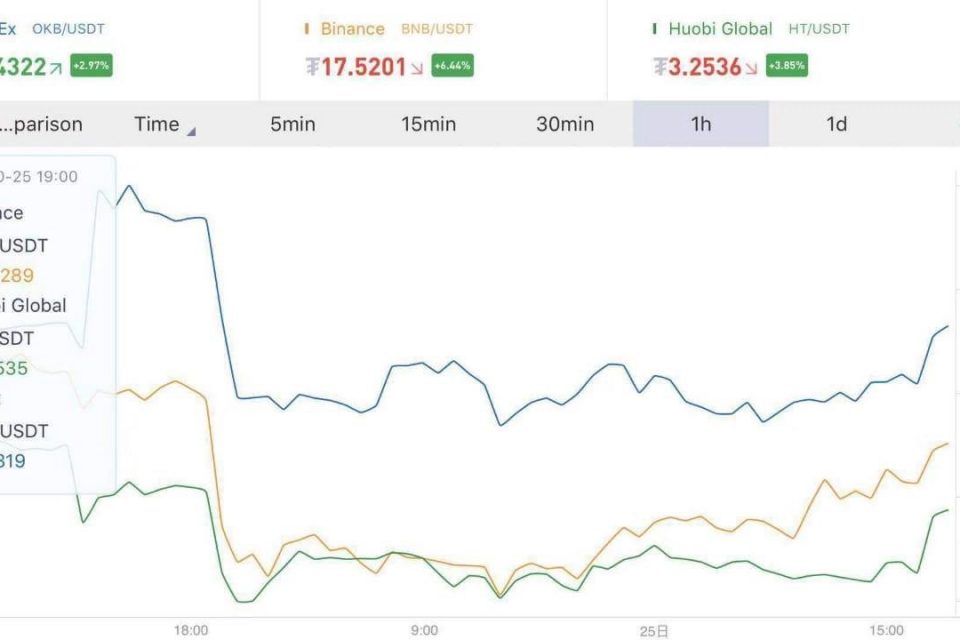
Task: Open the comparison tab
Action: tap(41, 124)
